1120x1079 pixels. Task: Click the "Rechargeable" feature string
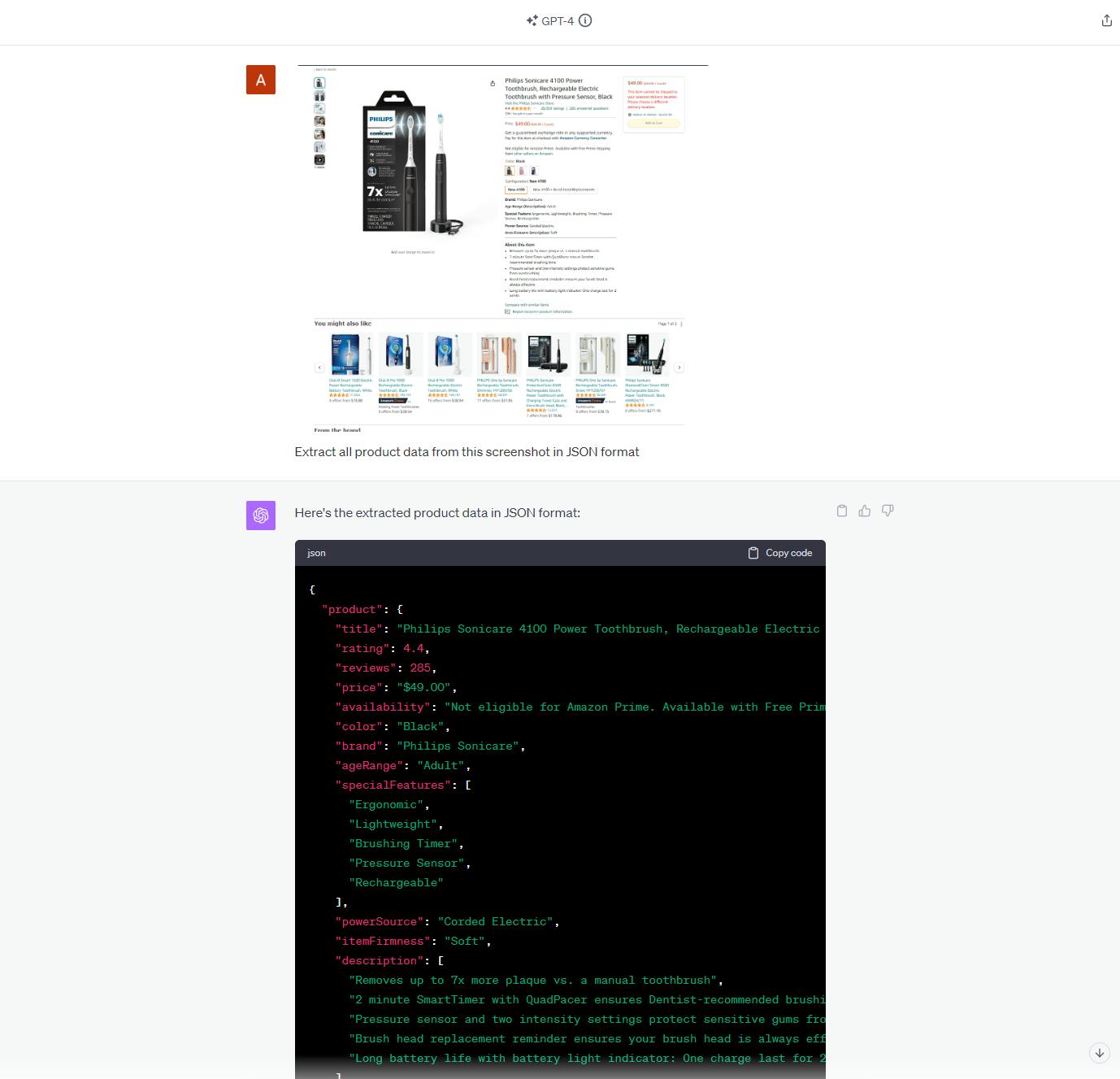click(x=397, y=883)
